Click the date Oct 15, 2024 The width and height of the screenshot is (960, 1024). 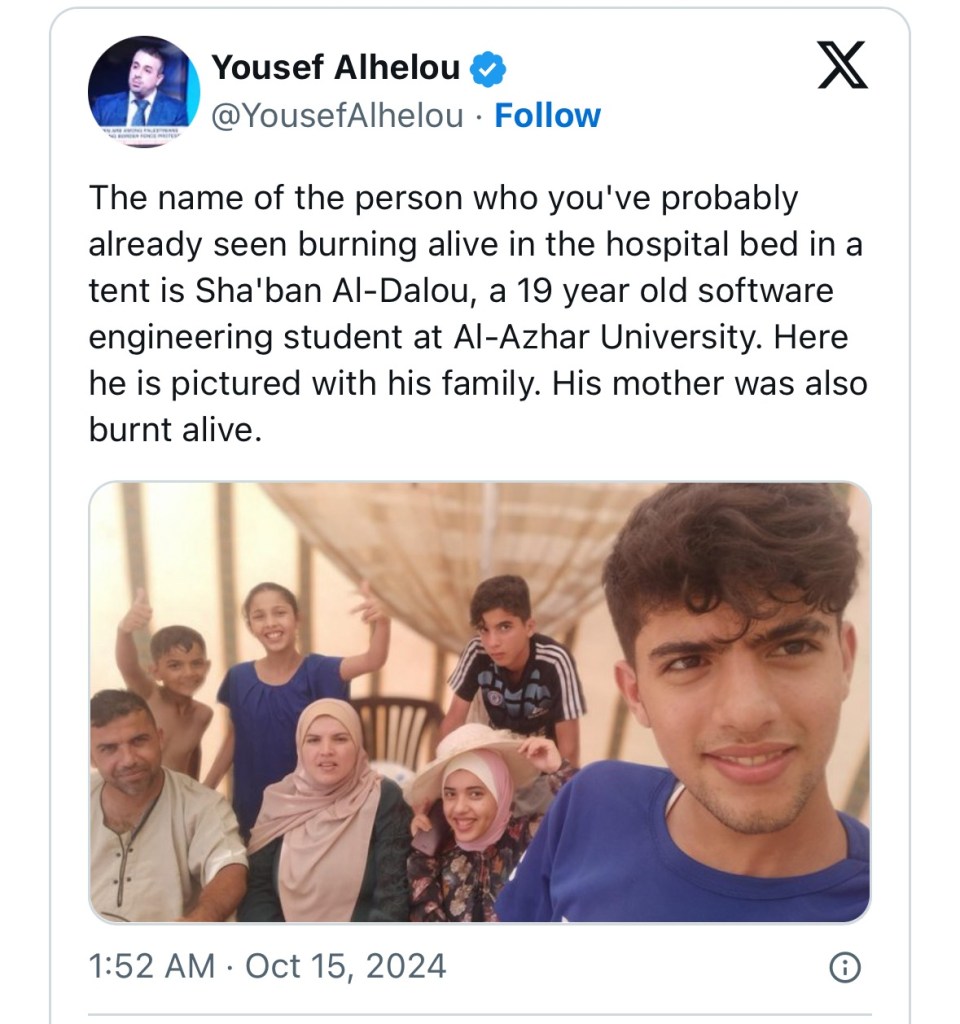point(345,966)
